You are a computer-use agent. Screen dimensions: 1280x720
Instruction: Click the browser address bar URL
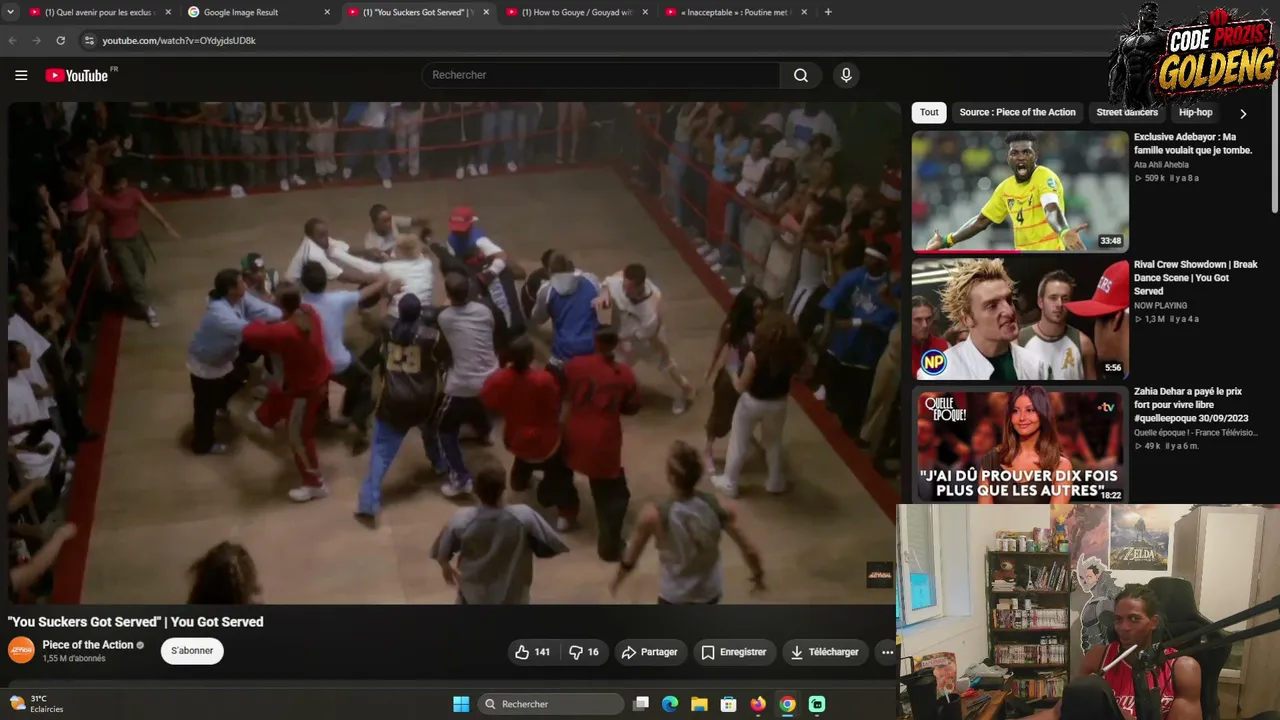click(179, 40)
